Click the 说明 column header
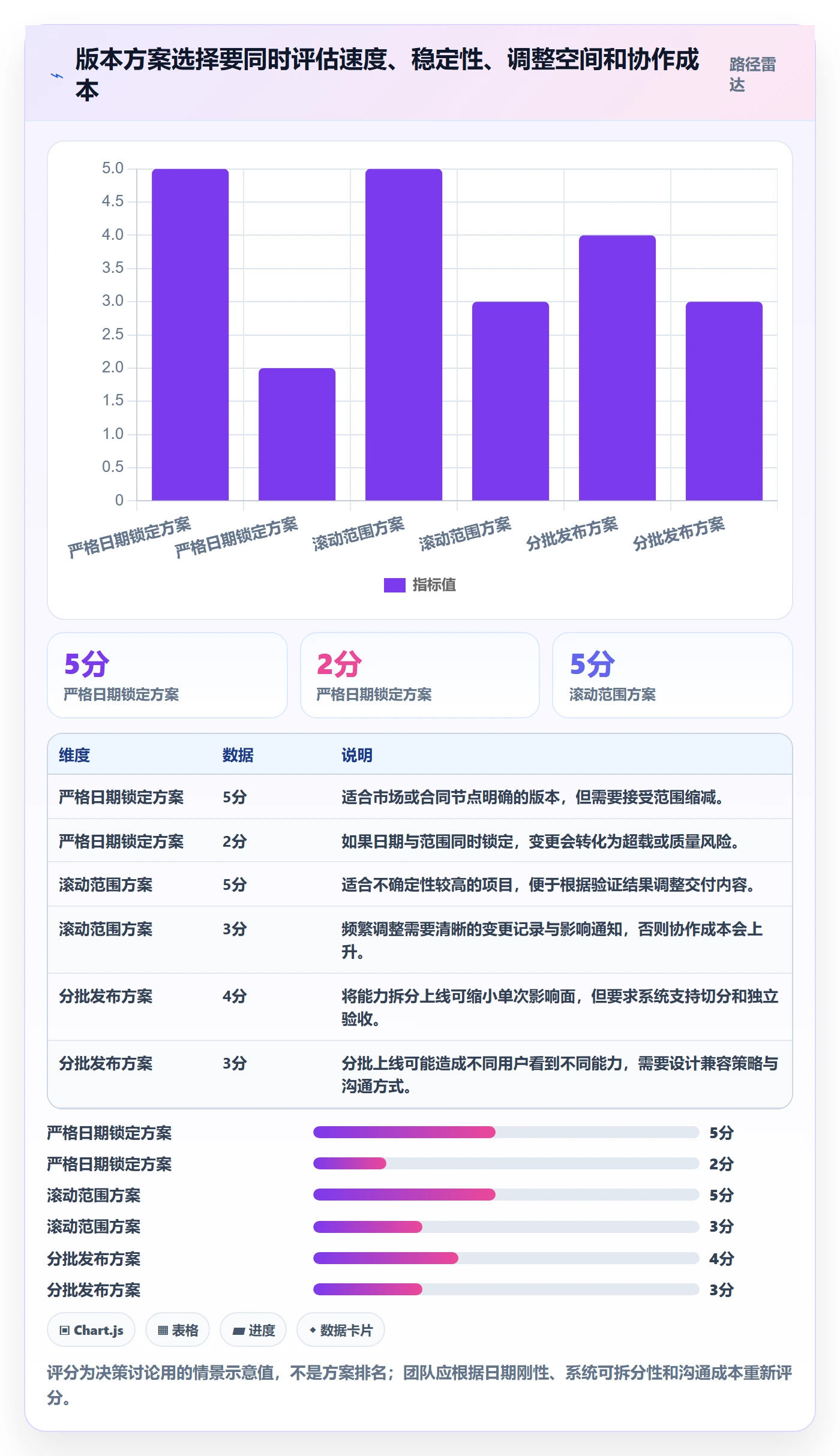 tap(357, 755)
